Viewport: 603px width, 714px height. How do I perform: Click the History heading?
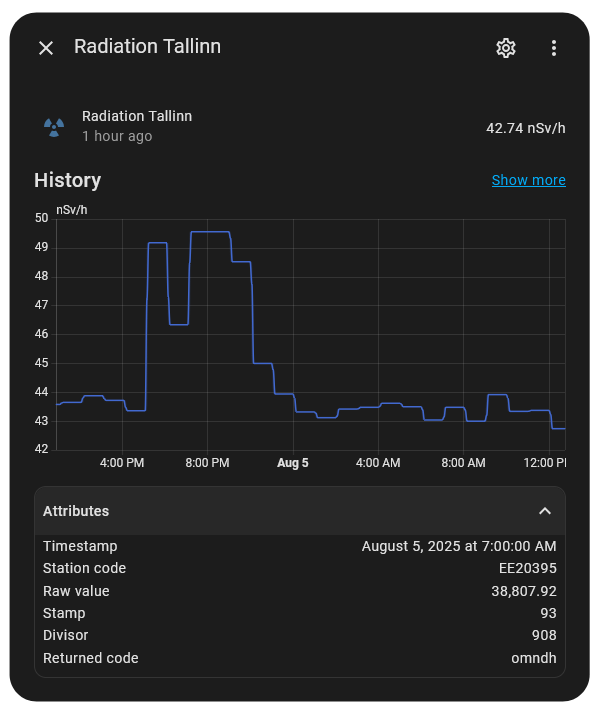[67, 180]
